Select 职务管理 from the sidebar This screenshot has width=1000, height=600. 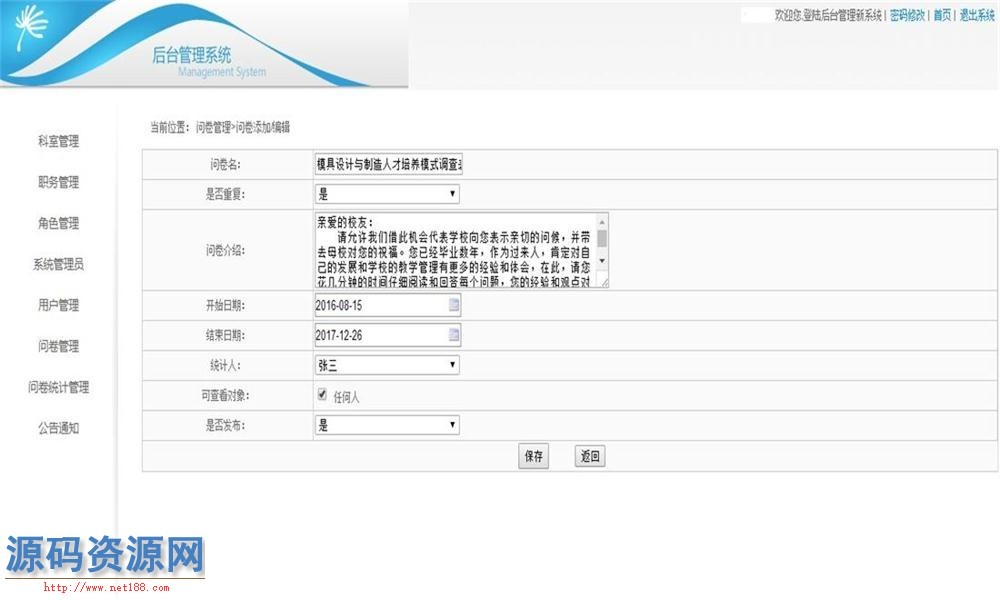click(58, 182)
